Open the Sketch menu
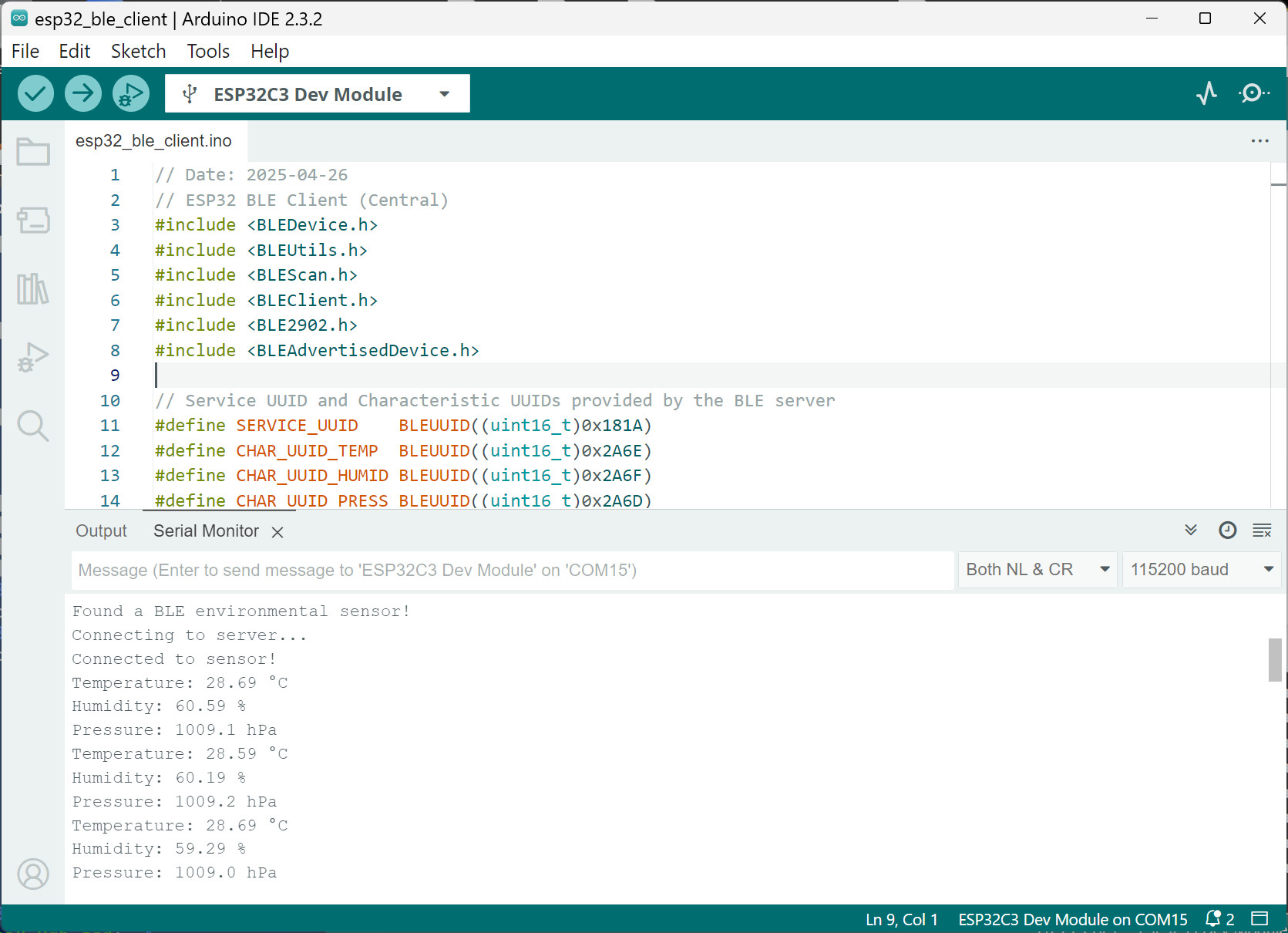This screenshot has width=1288, height=933. coord(139,52)
